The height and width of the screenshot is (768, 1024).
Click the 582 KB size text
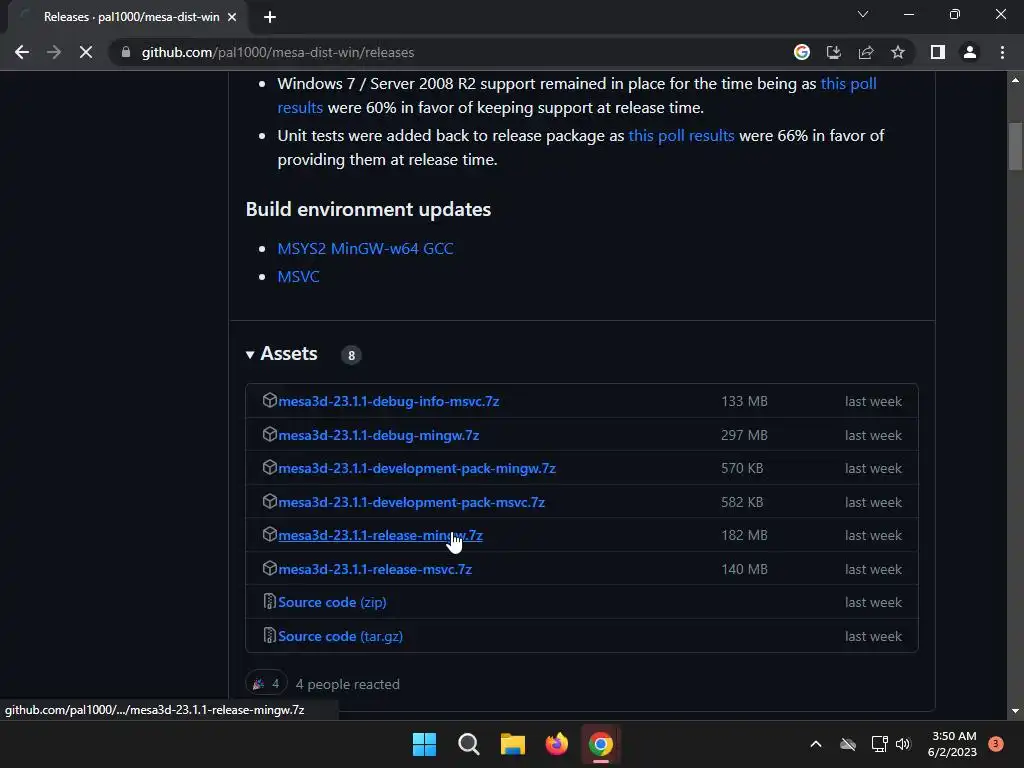coord(742,502)
